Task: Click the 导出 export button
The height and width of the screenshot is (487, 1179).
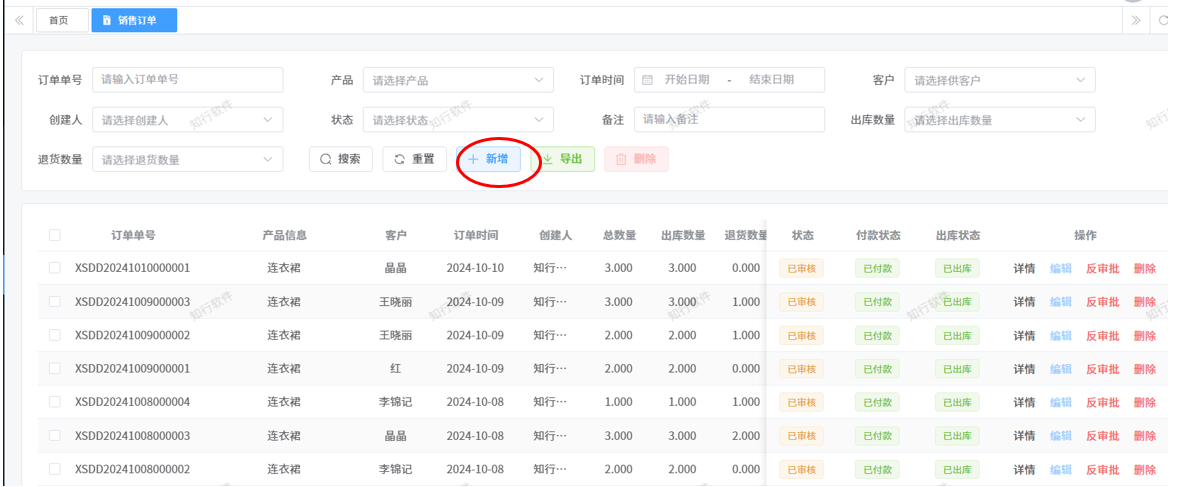Action: tap(562, 159)
